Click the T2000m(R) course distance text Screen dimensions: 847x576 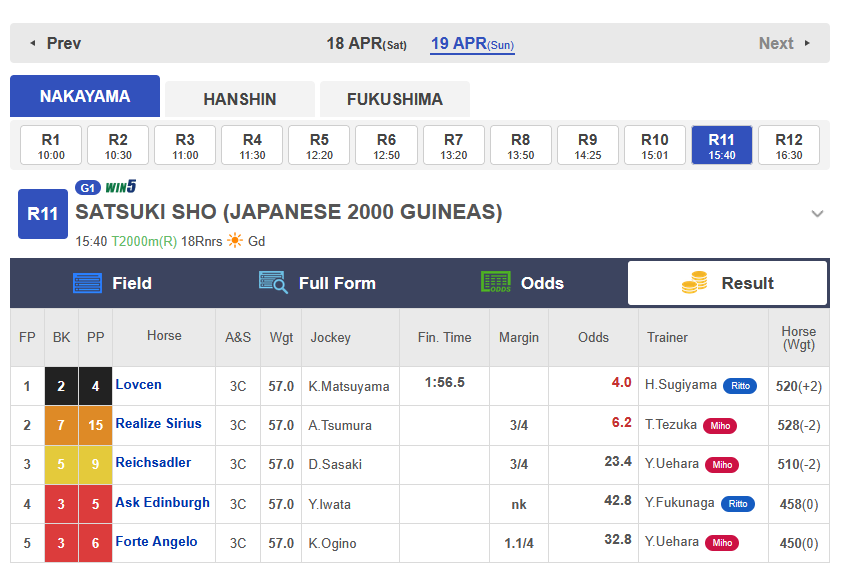click(144, 242)
